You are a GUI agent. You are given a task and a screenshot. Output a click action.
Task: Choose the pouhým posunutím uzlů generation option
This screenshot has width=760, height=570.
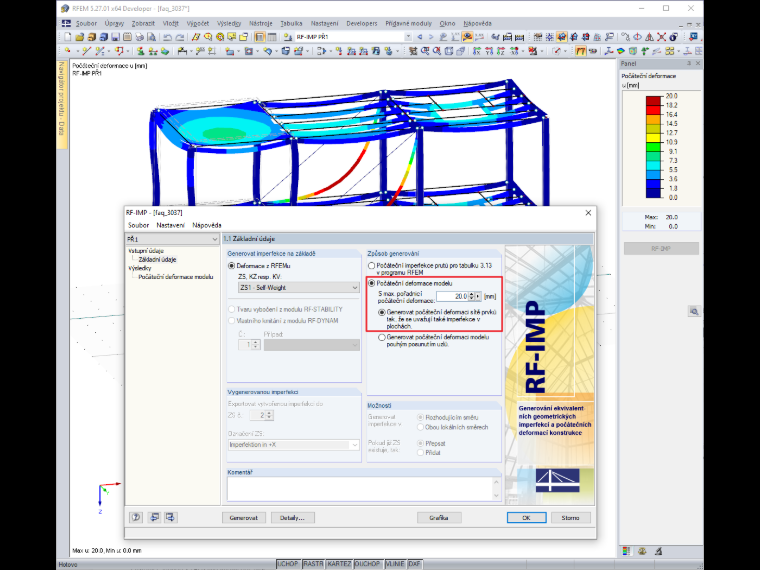(x=382, y=337)
